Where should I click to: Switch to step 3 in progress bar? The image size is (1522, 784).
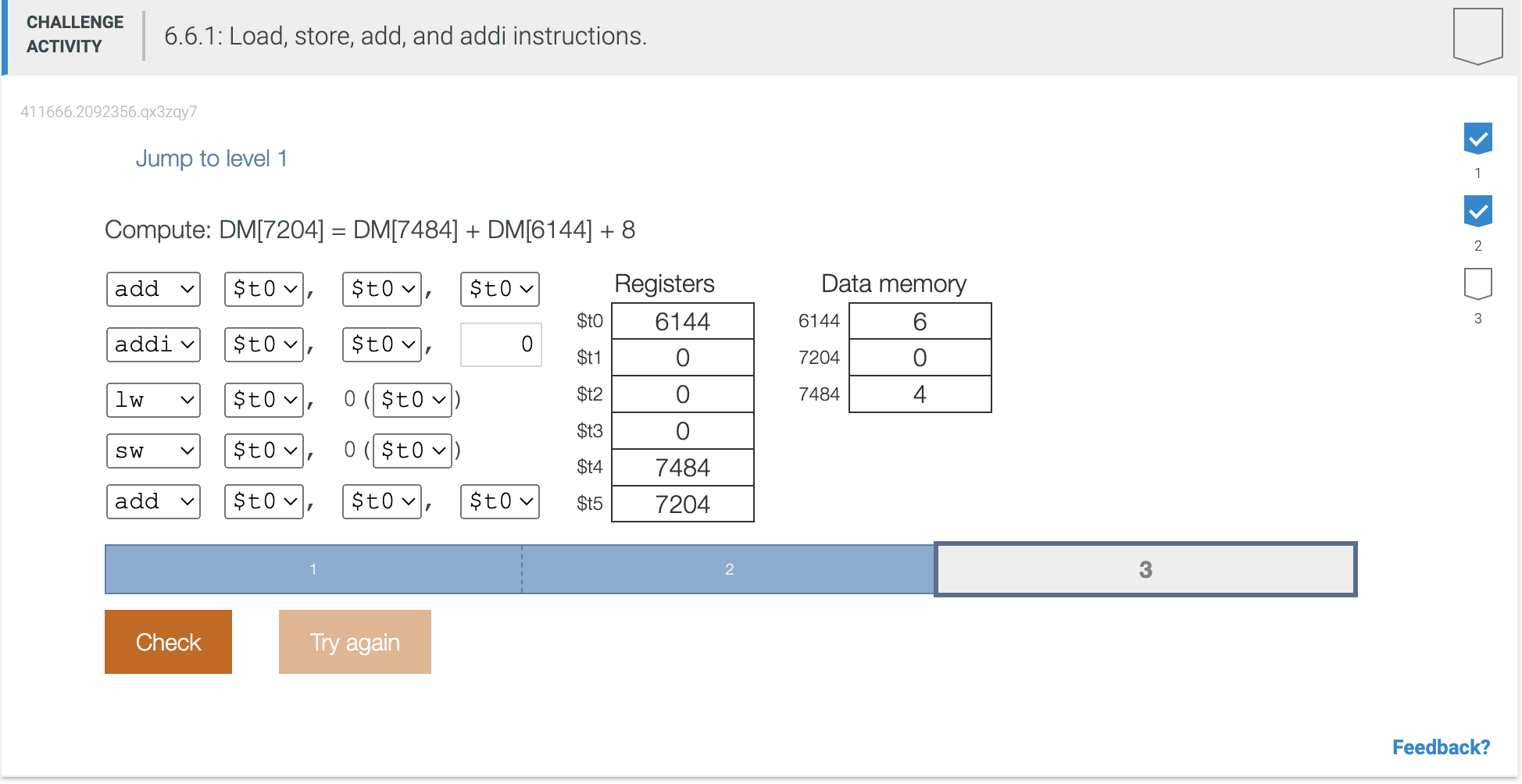pyautogui.click(x=1145, y=569)
